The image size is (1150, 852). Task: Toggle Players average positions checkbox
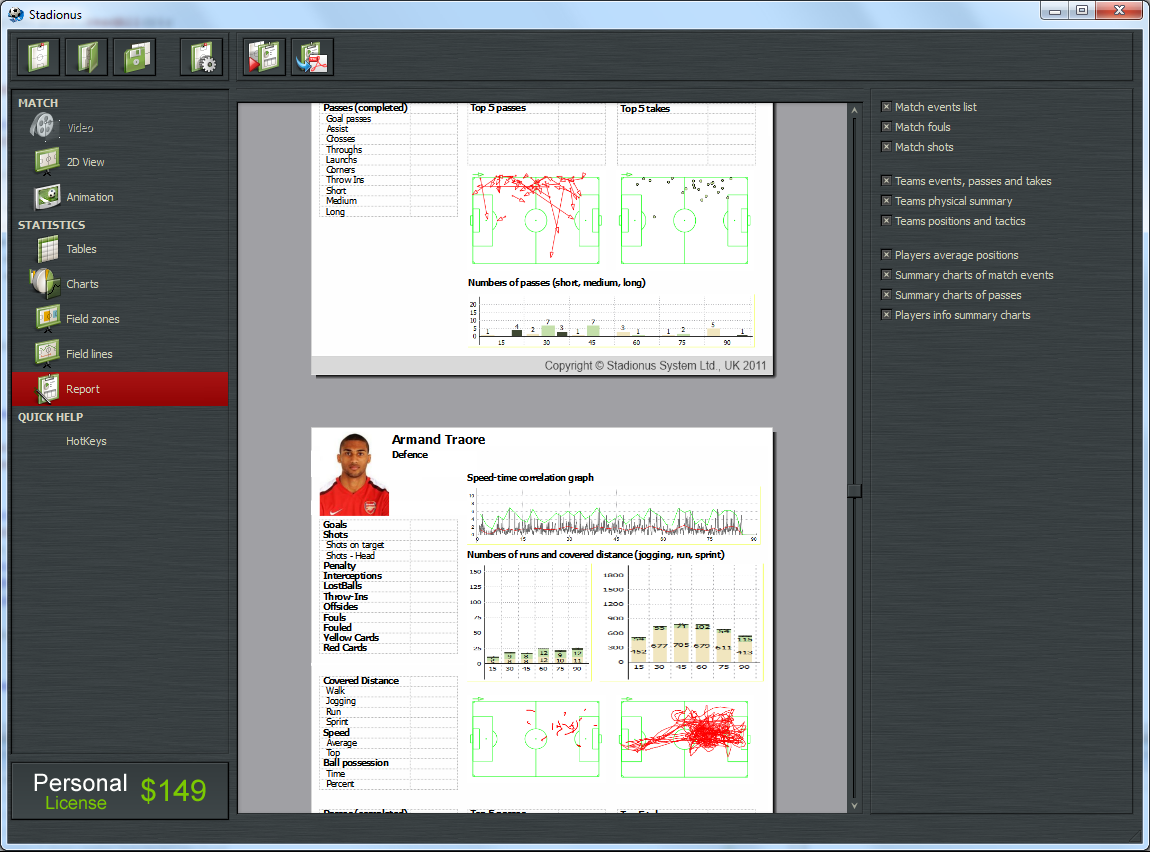pyautogui.click(x=886, y=254)
